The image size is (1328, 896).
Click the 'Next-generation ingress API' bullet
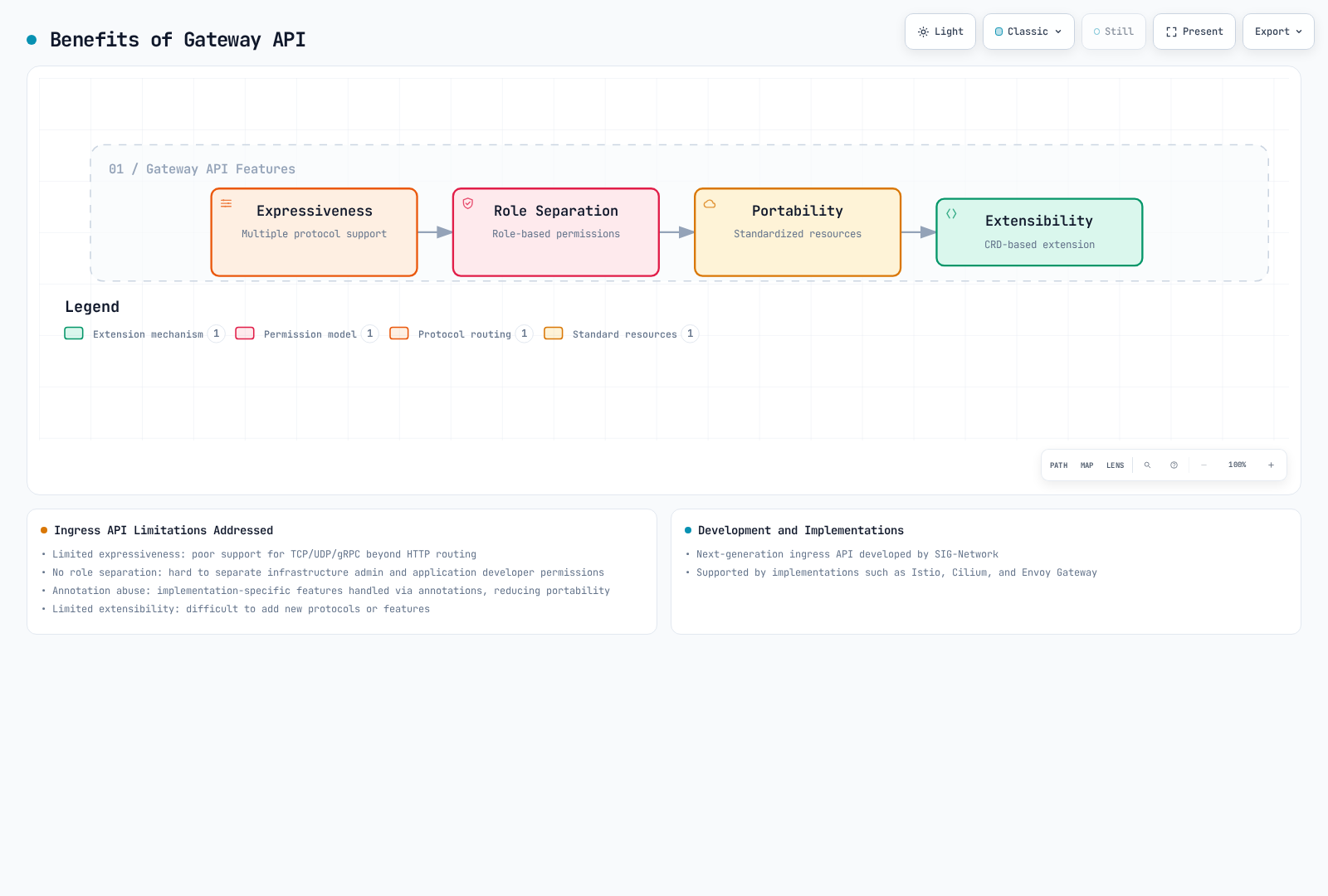[x=847, y=554]
